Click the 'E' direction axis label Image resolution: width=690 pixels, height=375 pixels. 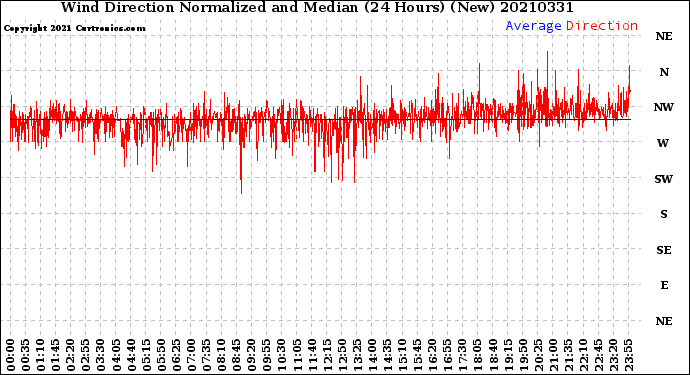[x=664, y=285]
